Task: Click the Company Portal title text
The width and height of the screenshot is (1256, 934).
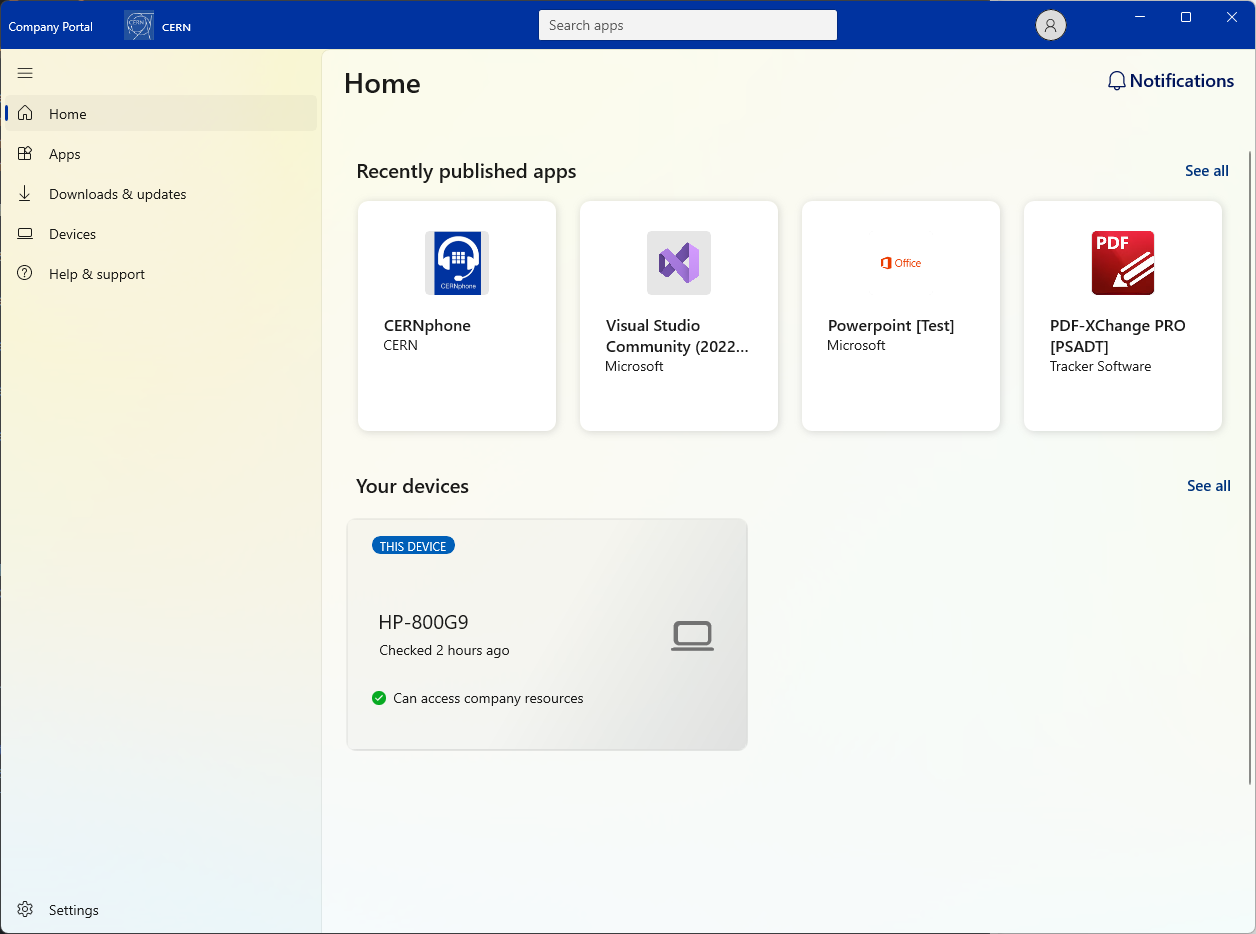Action: point(51,27)
